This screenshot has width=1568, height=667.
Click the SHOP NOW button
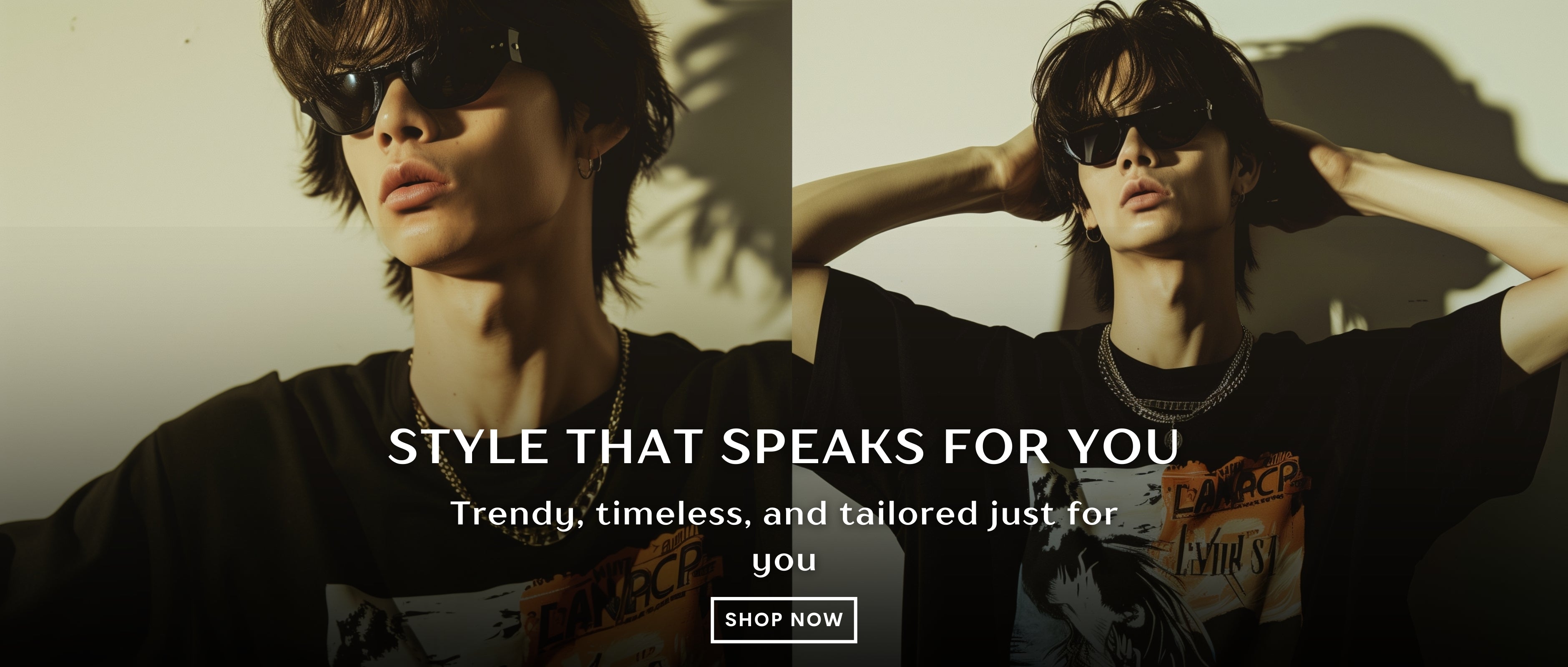click(784, 619)
